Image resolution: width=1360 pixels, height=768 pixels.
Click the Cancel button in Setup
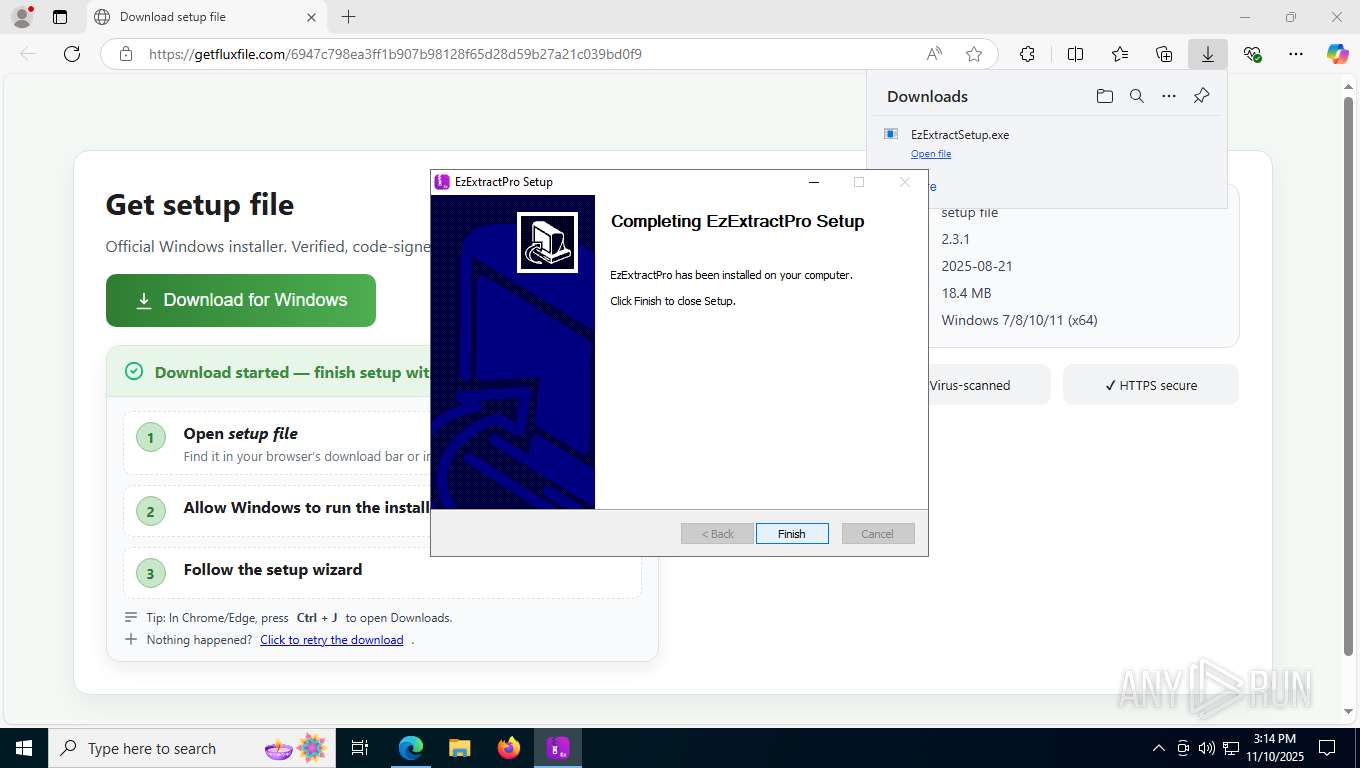[878, 534]
